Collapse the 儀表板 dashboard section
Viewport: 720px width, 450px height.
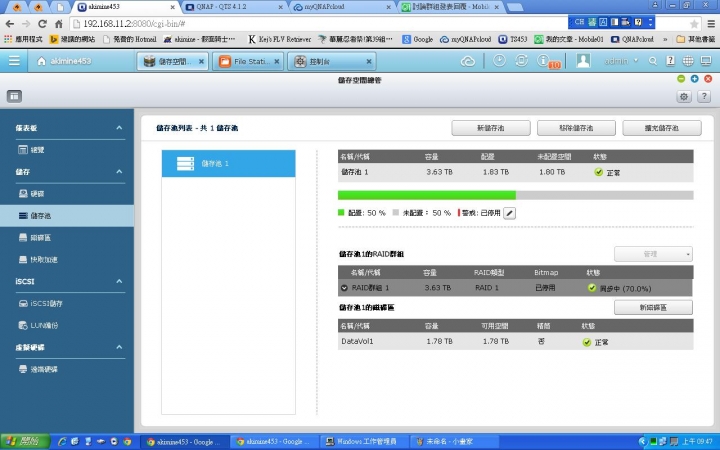coord(119,128)
